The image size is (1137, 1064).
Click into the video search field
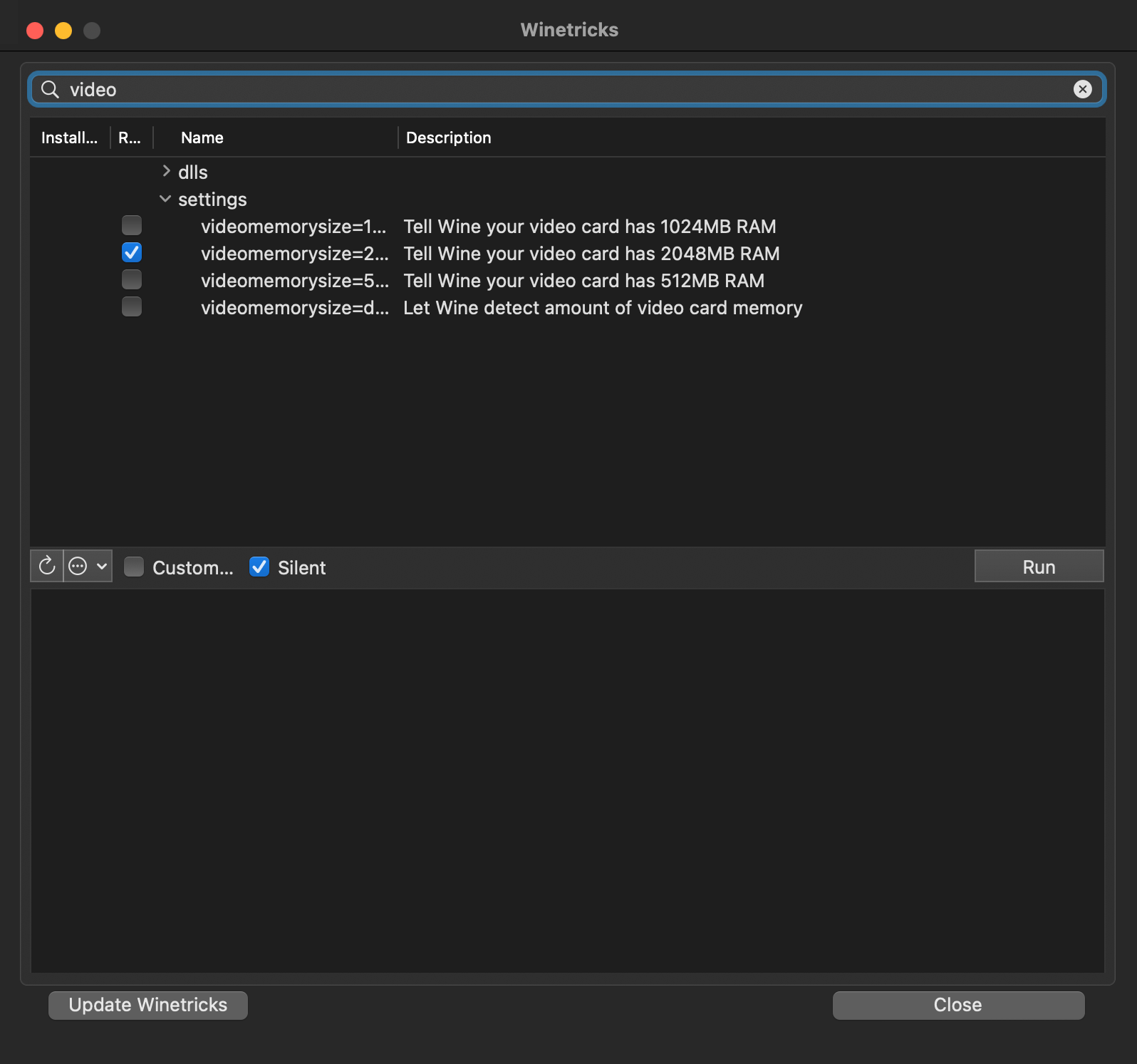pos(566,89)
